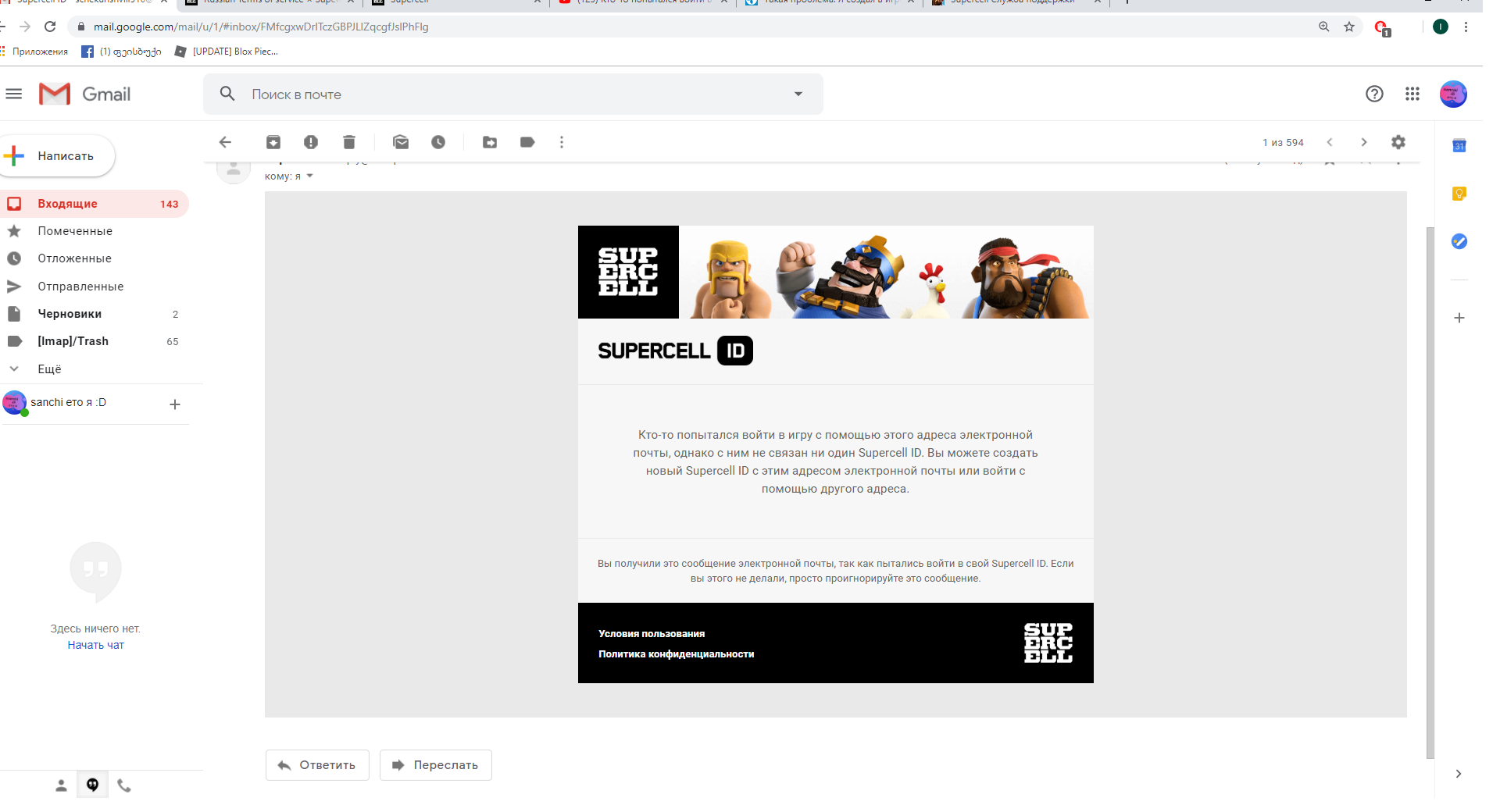Viewport: 1500px width, 812px height.
Task: Open the Приложения apps bookmark
Action: click(34, 52)
